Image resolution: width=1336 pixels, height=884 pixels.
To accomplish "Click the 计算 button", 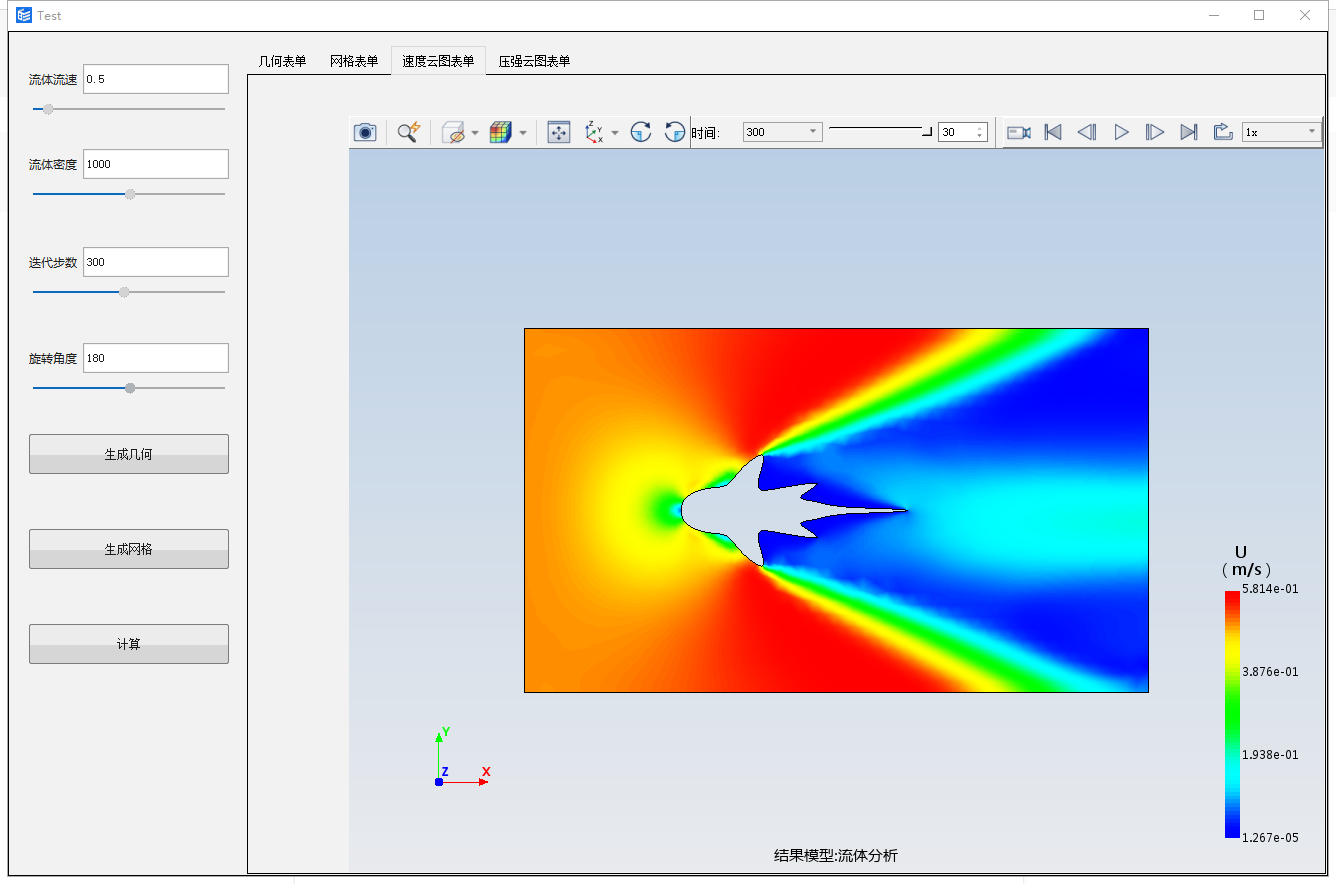I will click(129, 644).
